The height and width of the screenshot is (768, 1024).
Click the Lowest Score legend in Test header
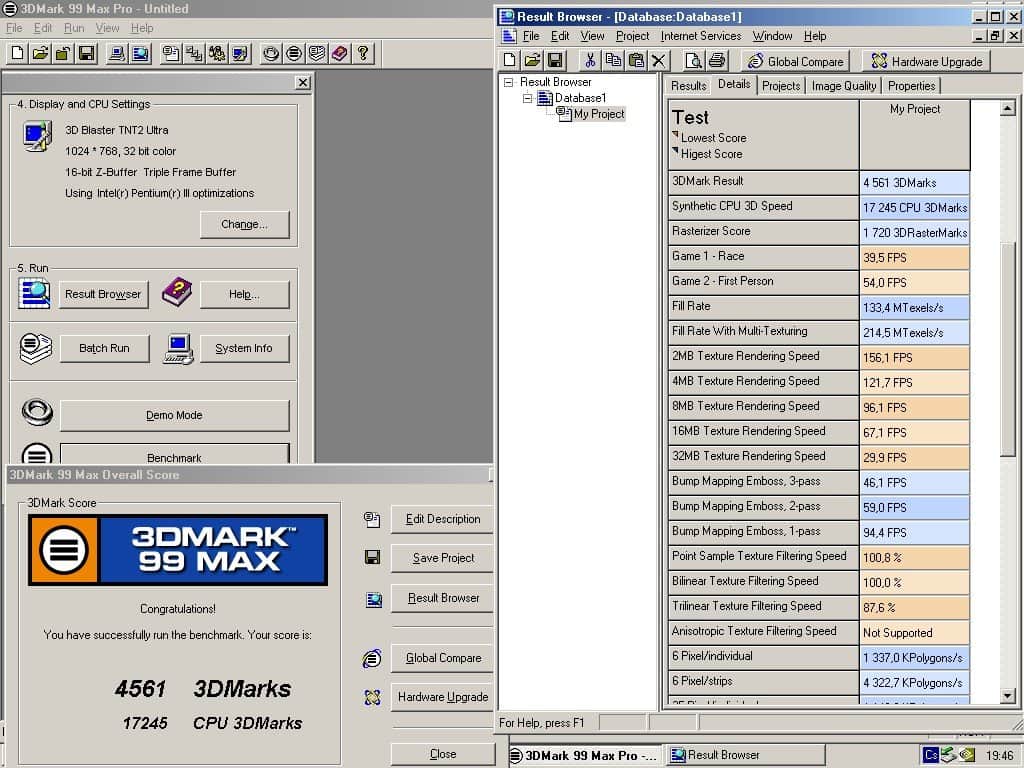coord(713,138)
